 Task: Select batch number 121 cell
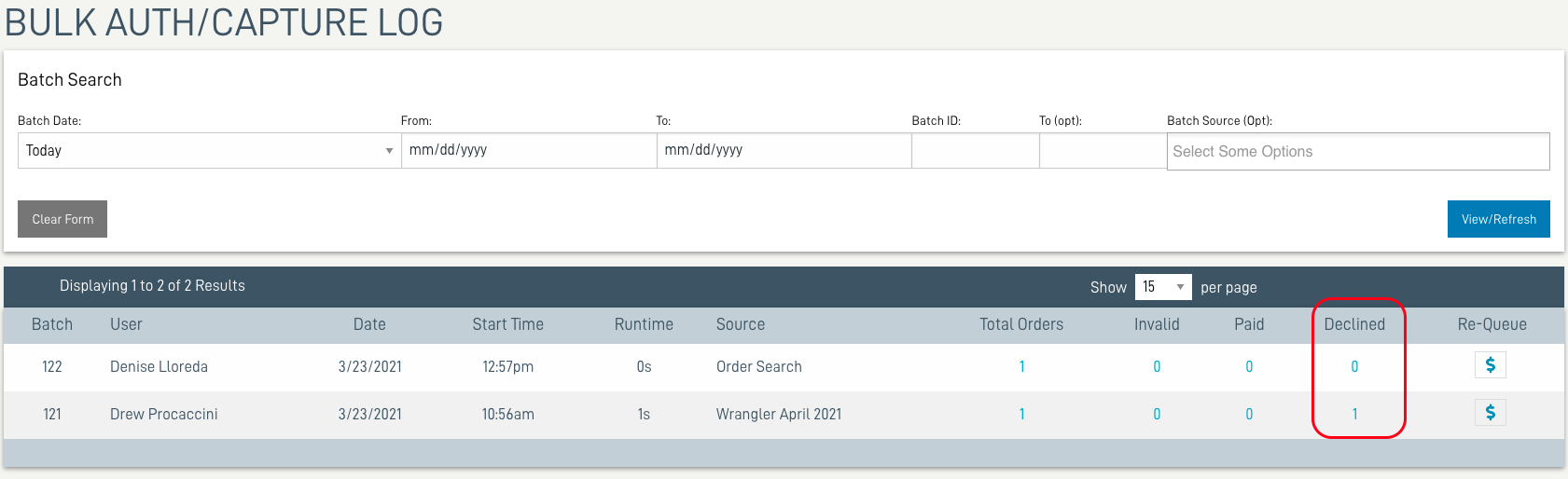point(52,415)
